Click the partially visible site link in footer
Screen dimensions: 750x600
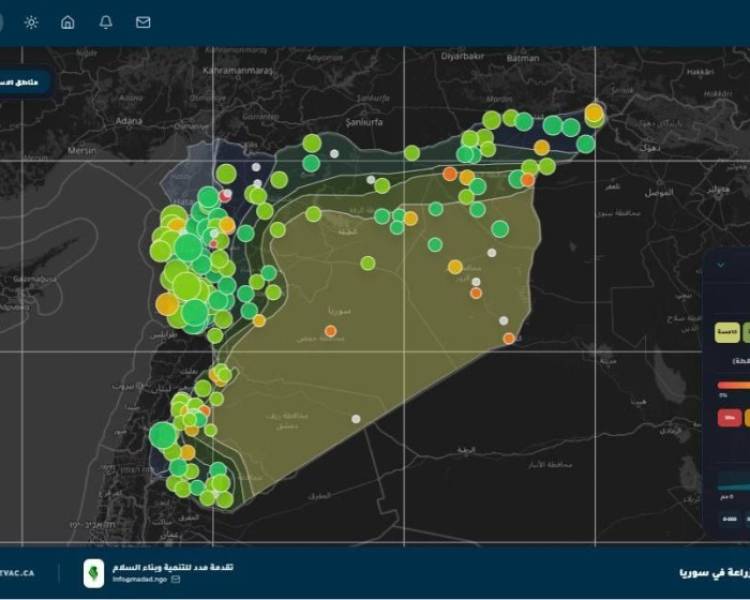click(18, 573)
